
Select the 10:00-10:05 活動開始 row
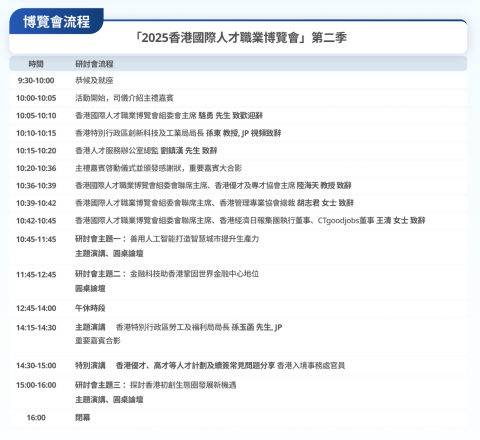tap(238, 98)
